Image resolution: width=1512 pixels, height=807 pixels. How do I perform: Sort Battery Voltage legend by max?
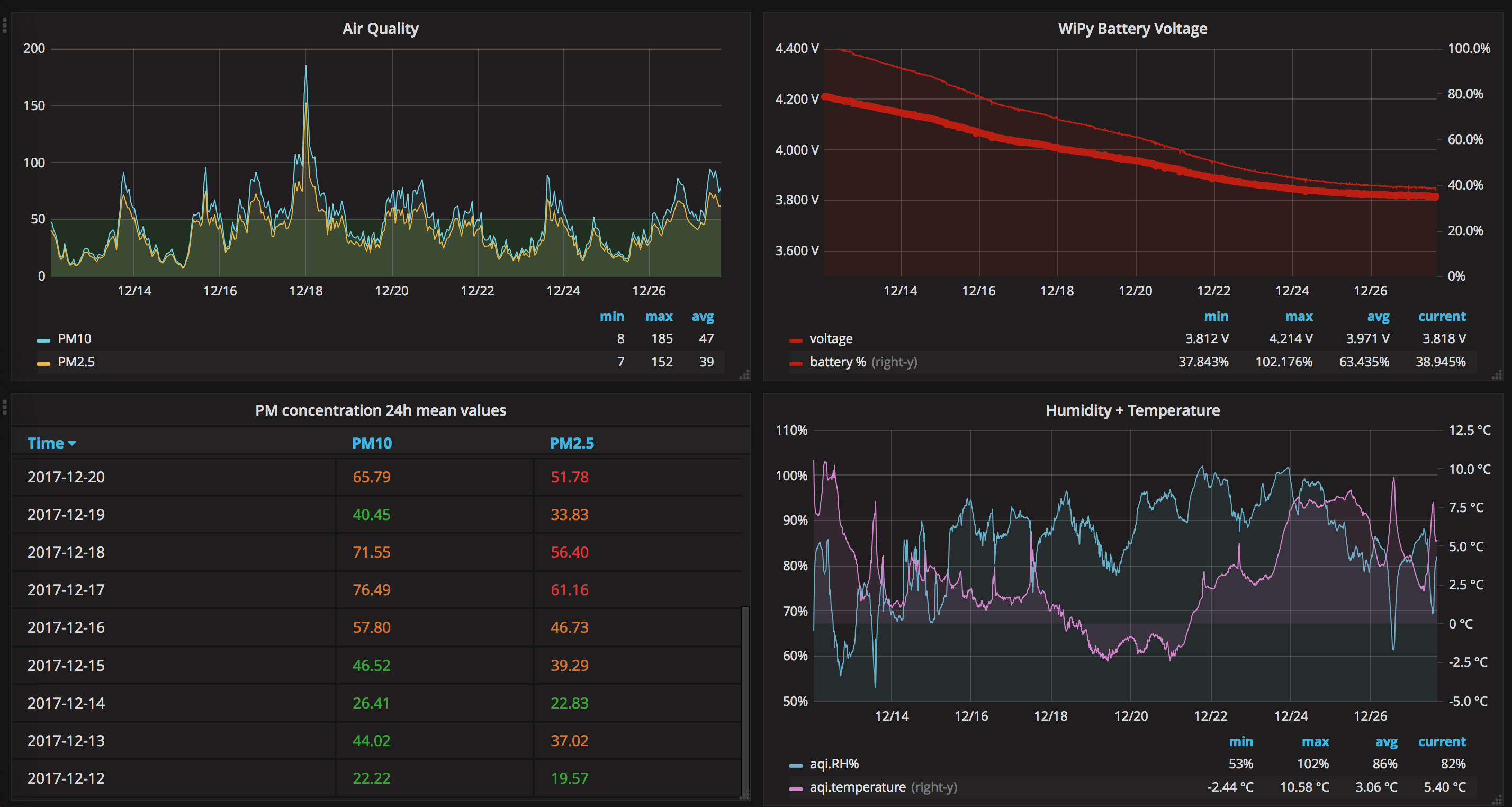pos(1299,316)
